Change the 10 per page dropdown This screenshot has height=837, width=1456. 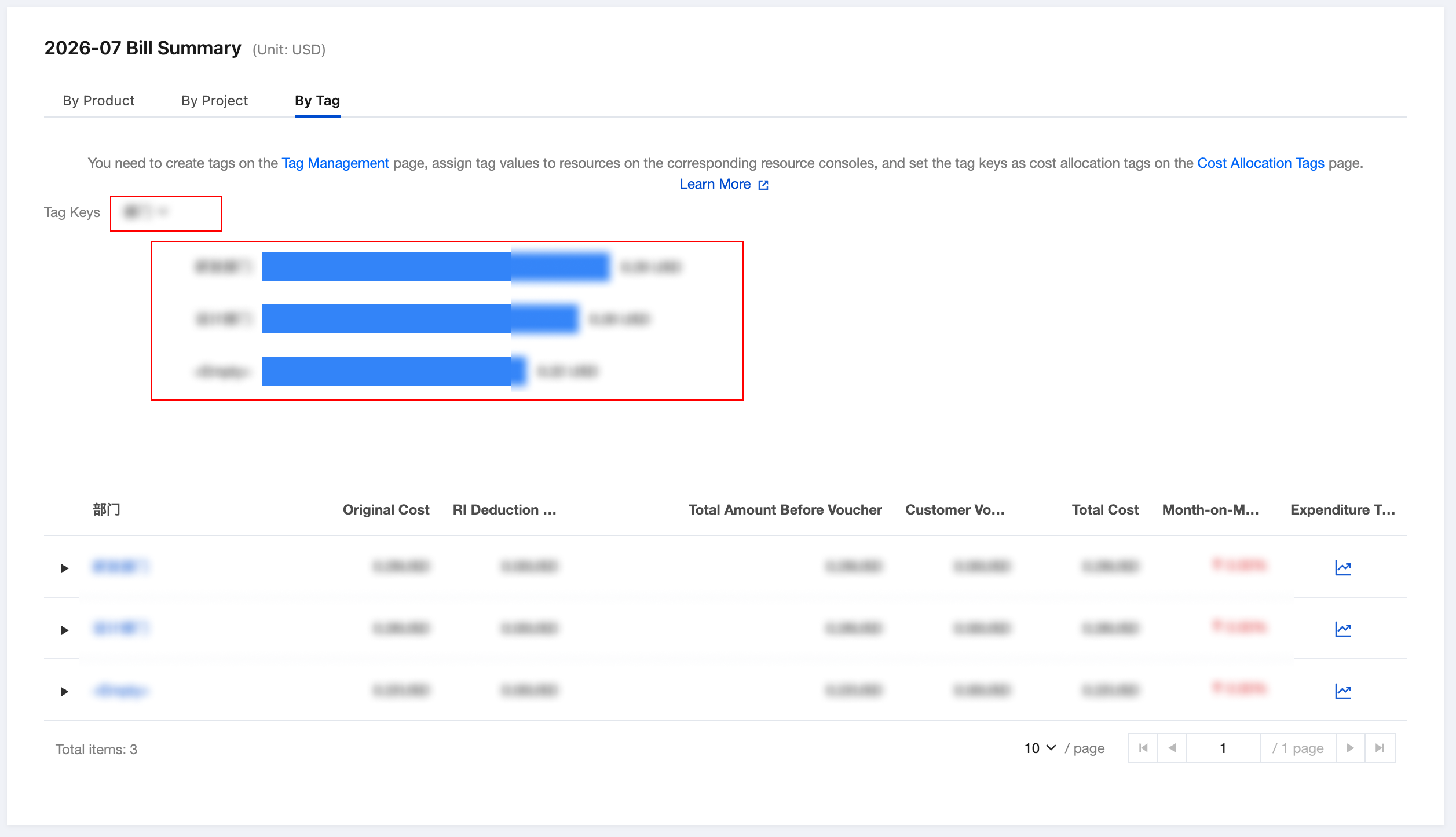click(1040, 748)
